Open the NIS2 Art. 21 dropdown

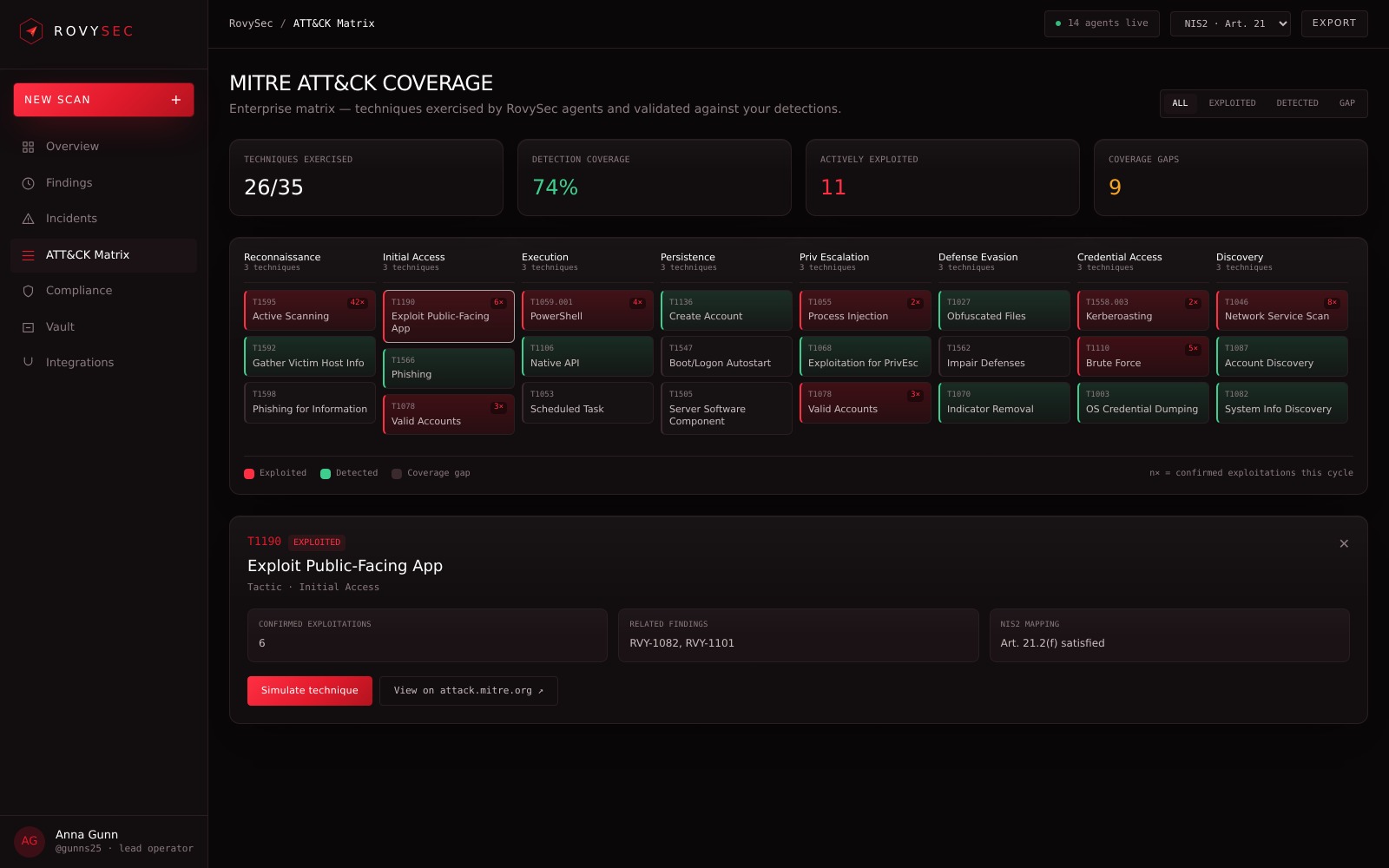pyautogui.click(x=1230, y=23)
